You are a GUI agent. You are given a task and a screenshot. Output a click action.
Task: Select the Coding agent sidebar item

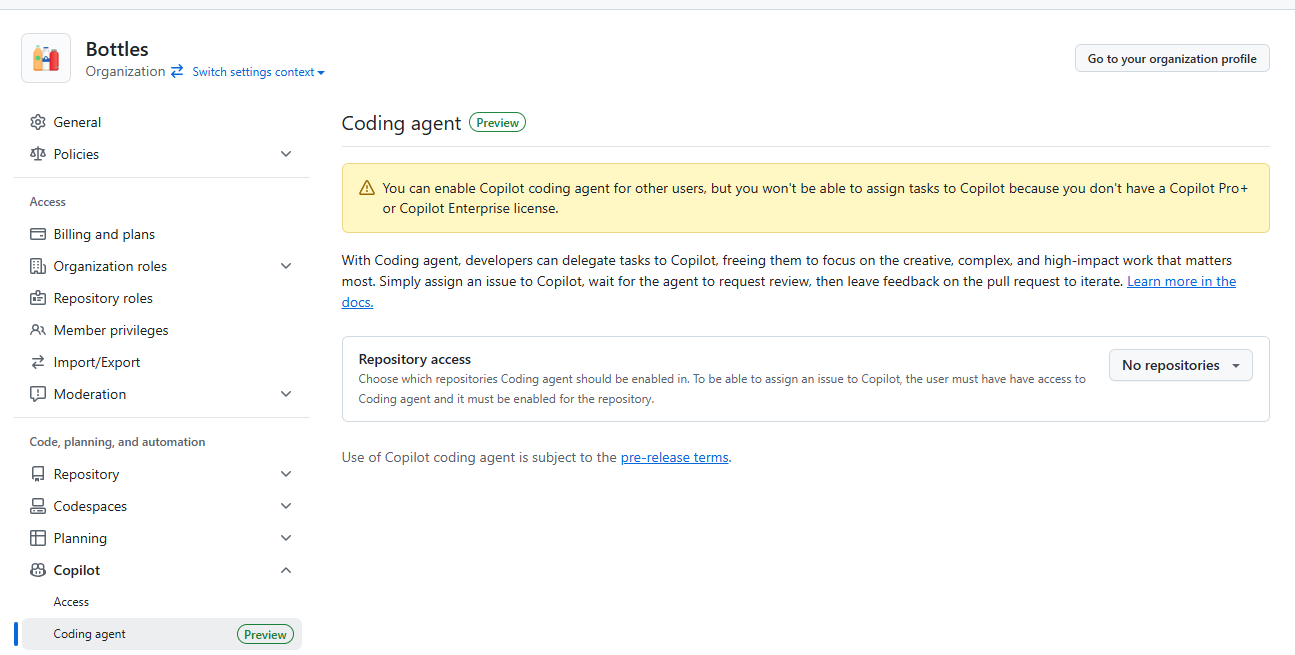(162, 634)
